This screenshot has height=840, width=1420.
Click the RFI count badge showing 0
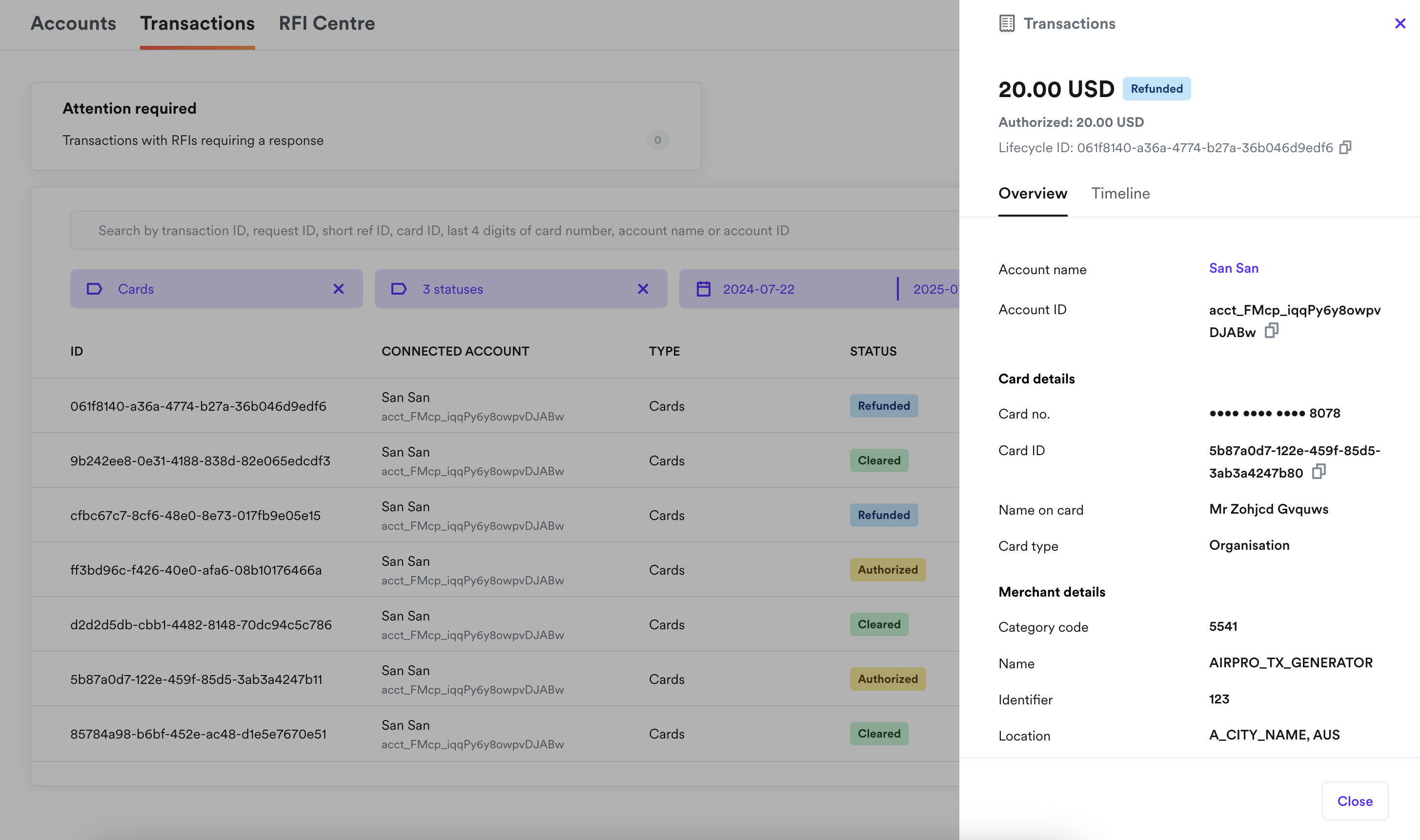(657, 140)
